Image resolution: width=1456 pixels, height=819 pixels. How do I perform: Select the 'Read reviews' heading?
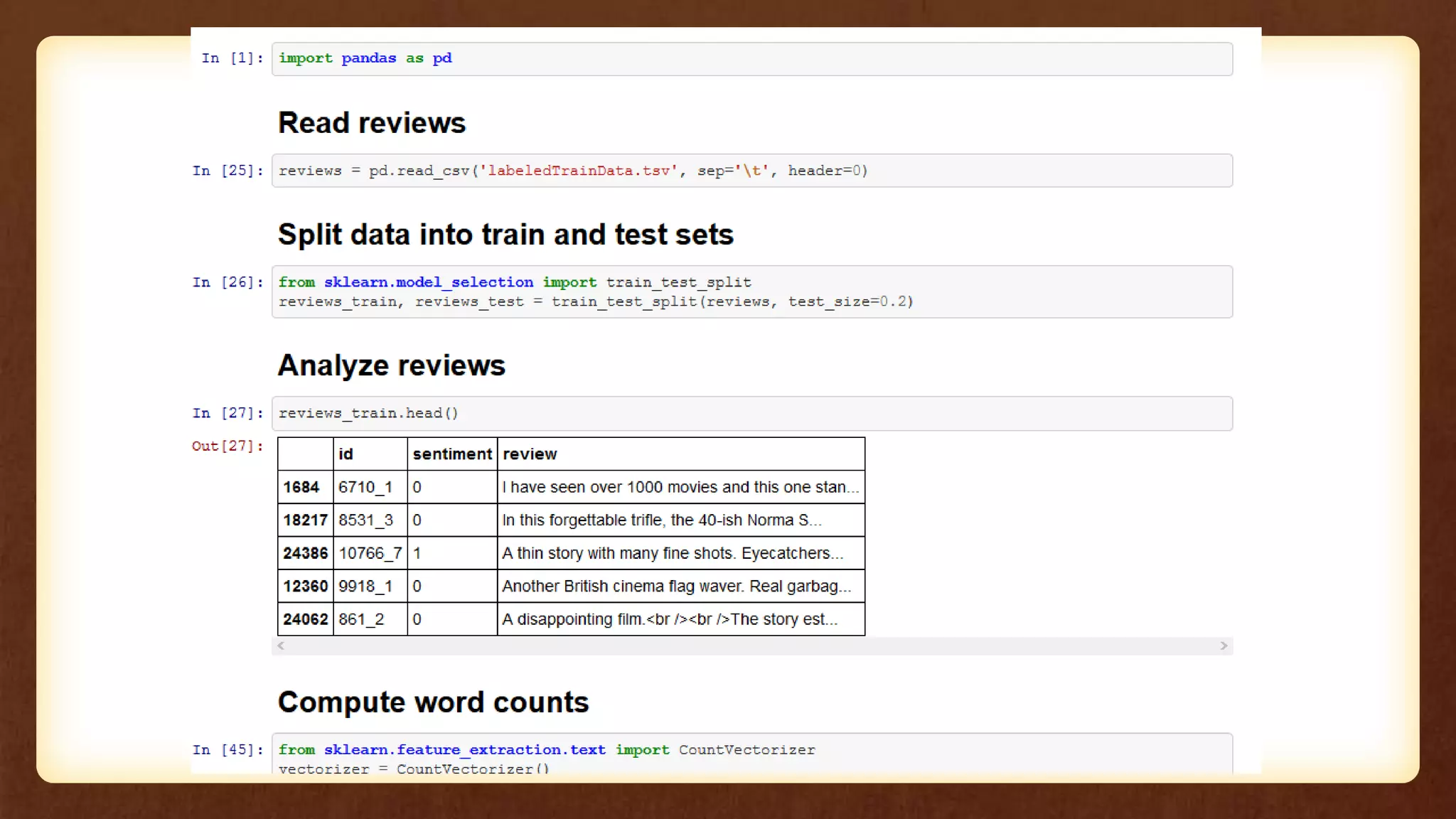[371, 123]
